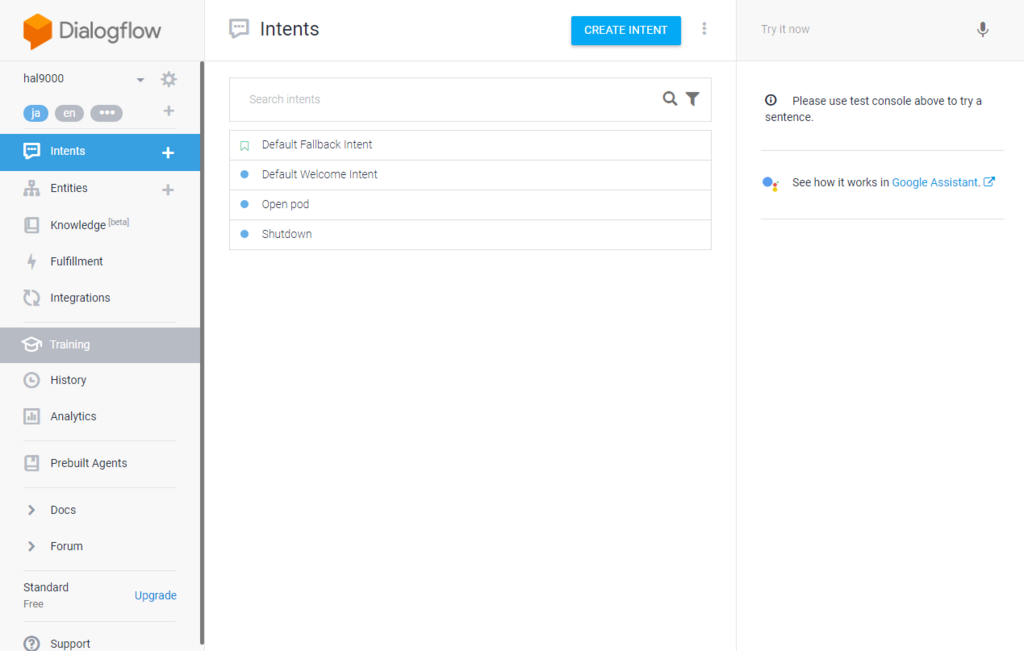The width and height of the screenshot is (1024, 651).
Task: Click bookmark icon of Default Fallback Intent
Action: tap(244, 146)
